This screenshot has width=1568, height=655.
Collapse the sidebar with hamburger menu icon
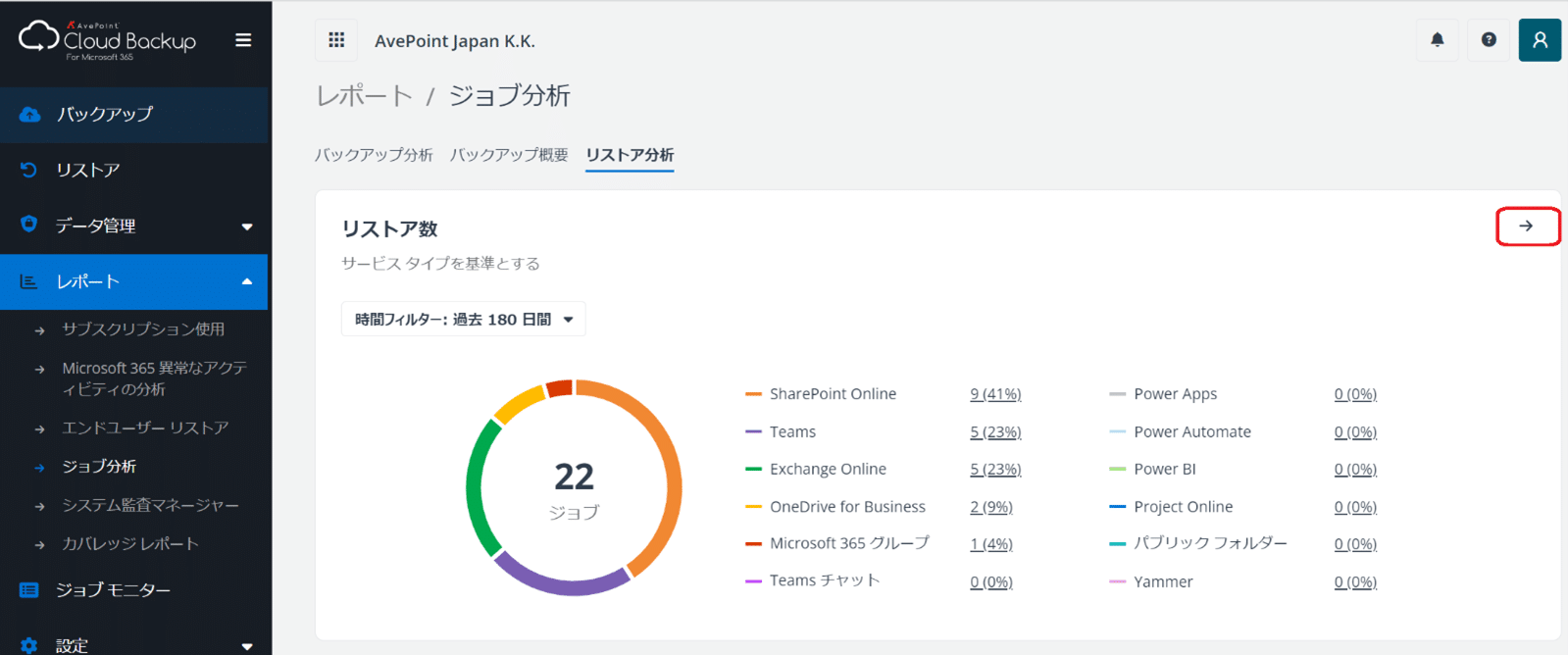(243, 40)
